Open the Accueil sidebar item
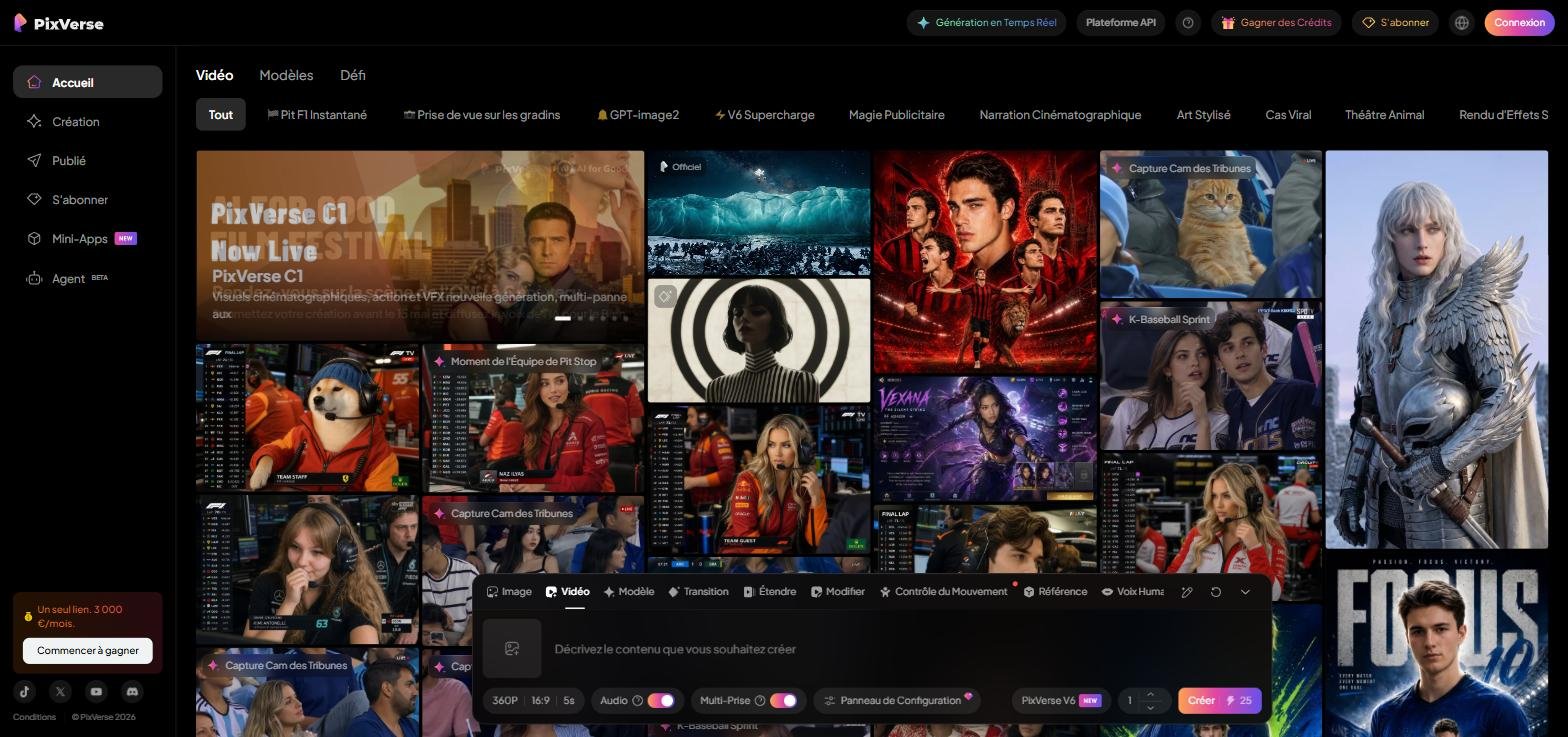Image resolution: width=1568 pixels, height=737 pixels. tap(88, 82)
